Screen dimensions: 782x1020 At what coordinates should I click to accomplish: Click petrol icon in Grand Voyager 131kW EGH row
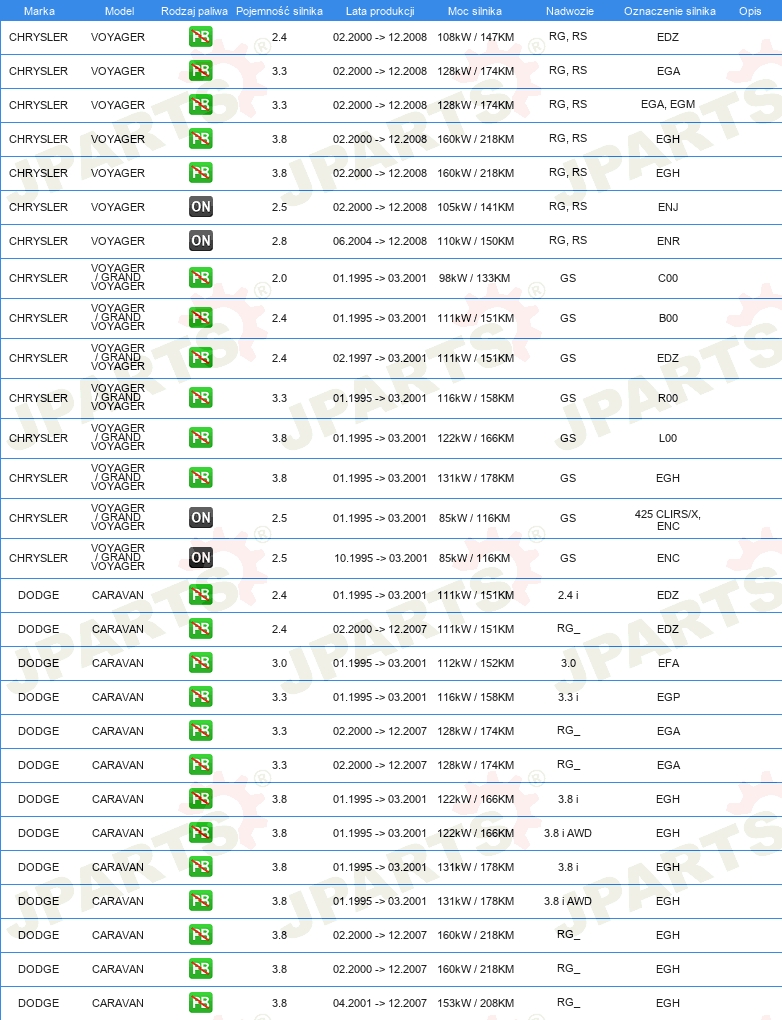(200, 478)
